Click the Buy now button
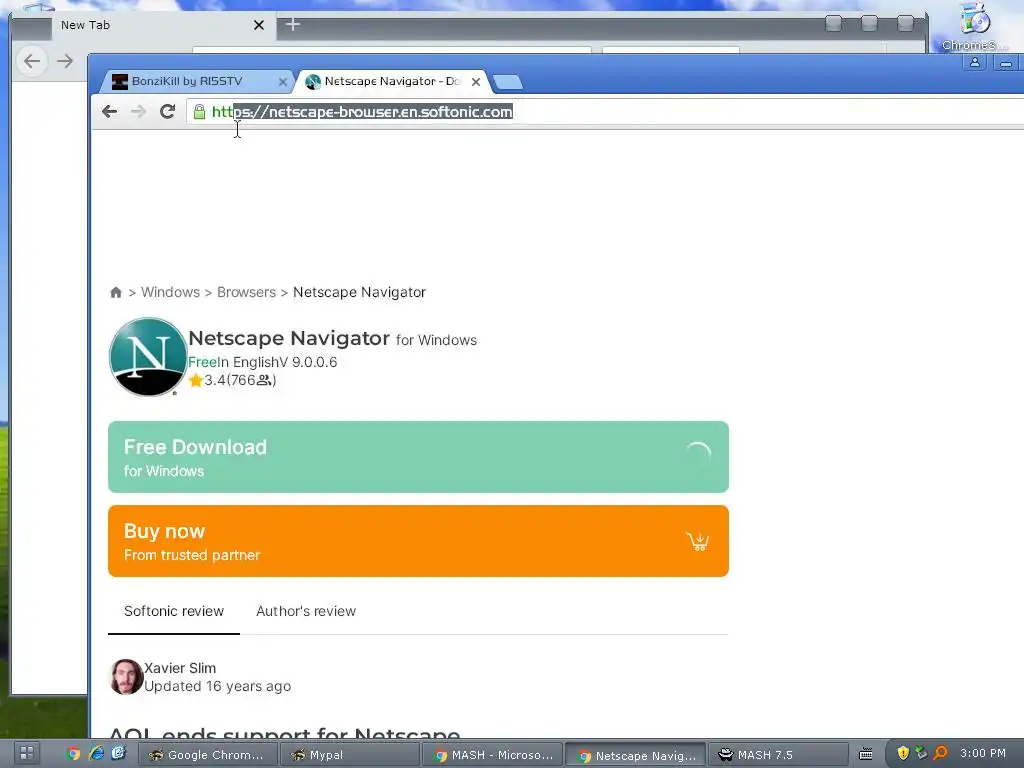 click(x=418, y=541)
